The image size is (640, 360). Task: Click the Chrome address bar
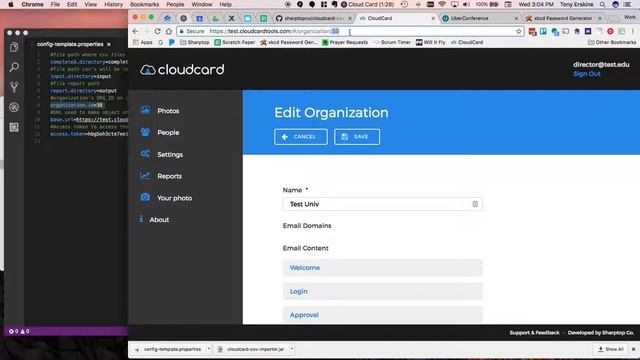coord(351,31)
